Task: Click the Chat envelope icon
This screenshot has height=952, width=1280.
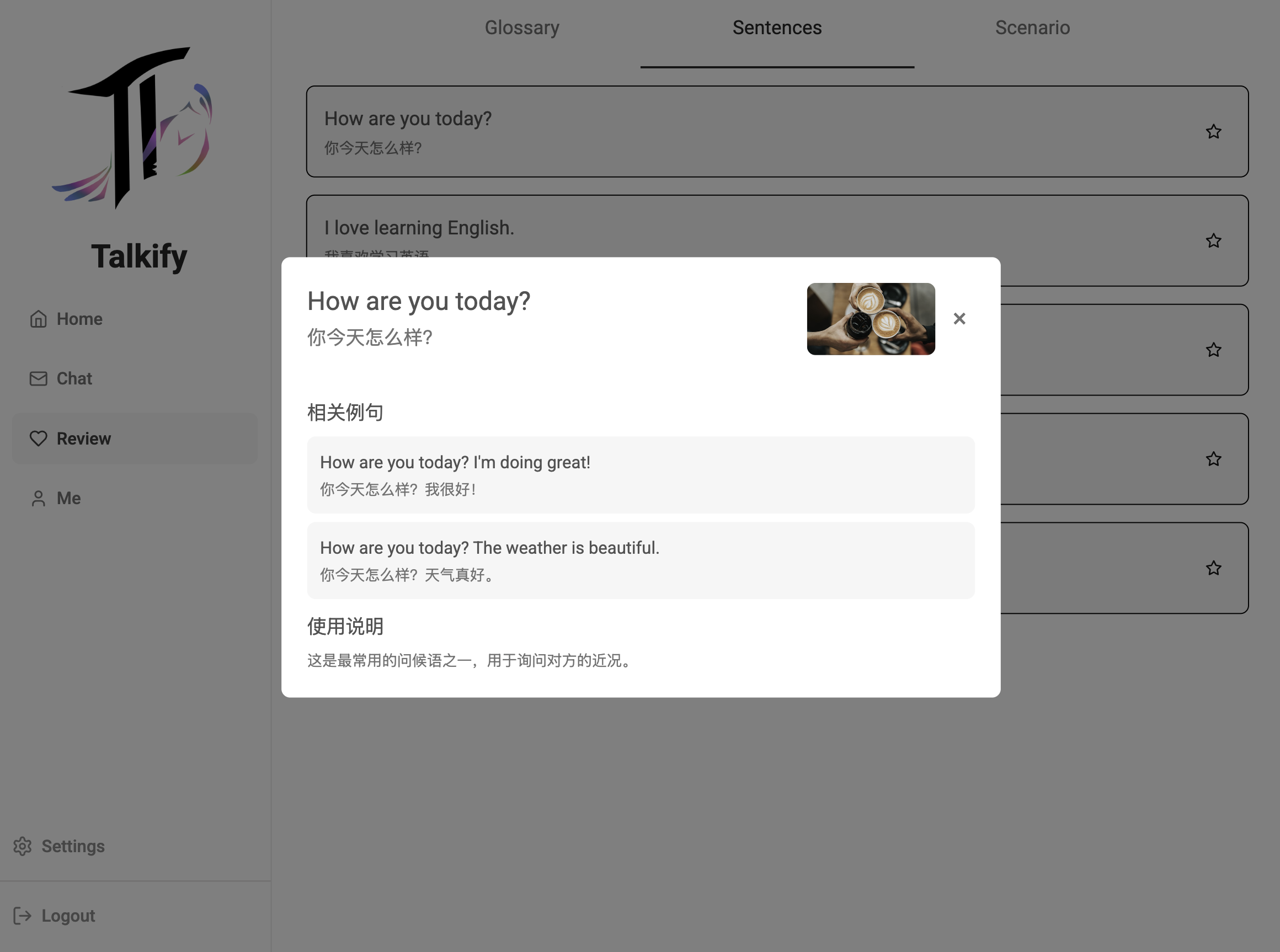Action: coord(39,378)
